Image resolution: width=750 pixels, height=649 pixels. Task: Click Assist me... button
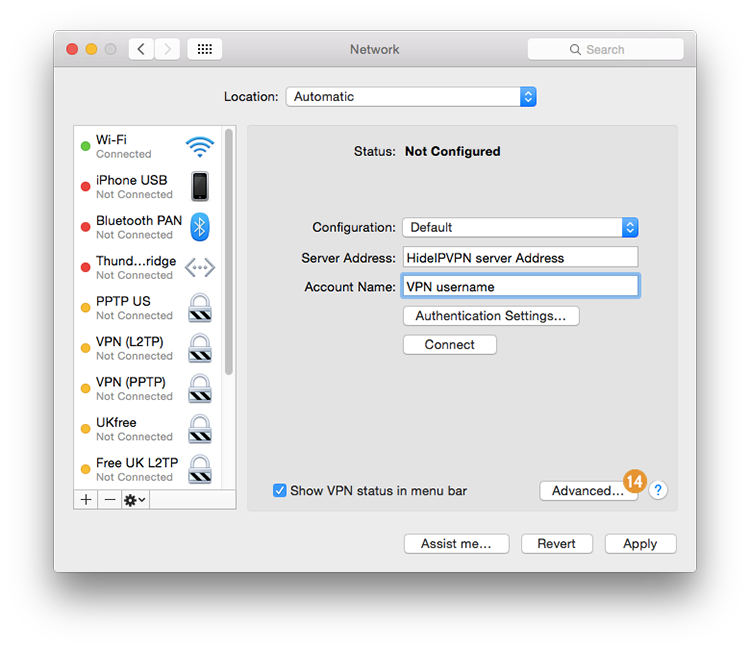[456, 544]
